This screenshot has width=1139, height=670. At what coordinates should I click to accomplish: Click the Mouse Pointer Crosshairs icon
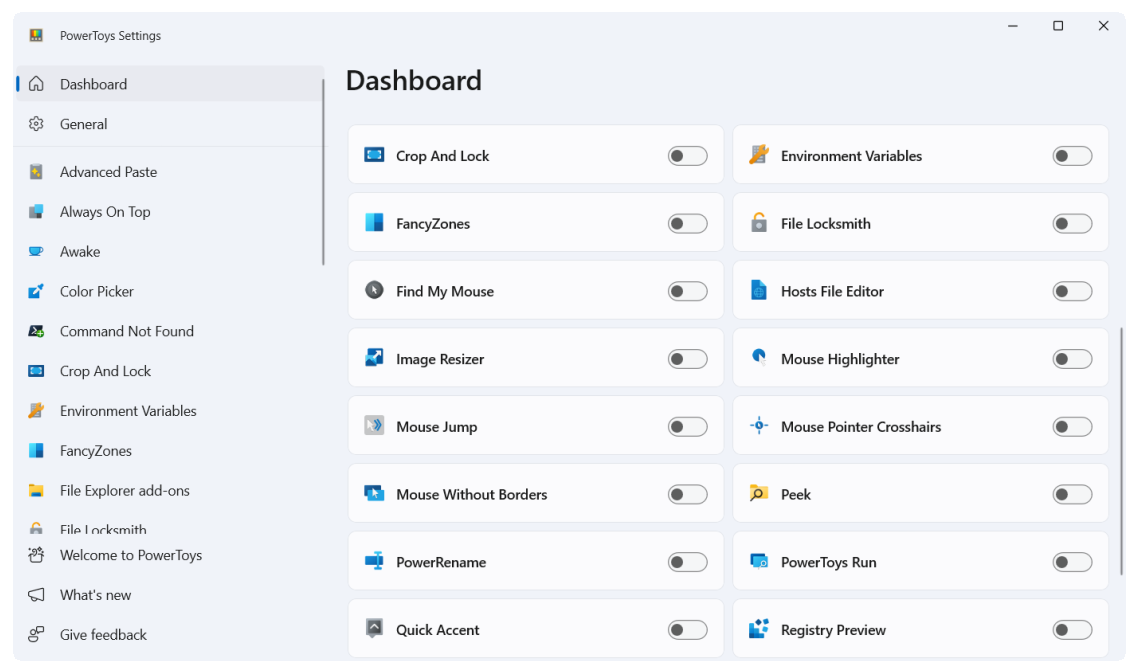[759, 426]
